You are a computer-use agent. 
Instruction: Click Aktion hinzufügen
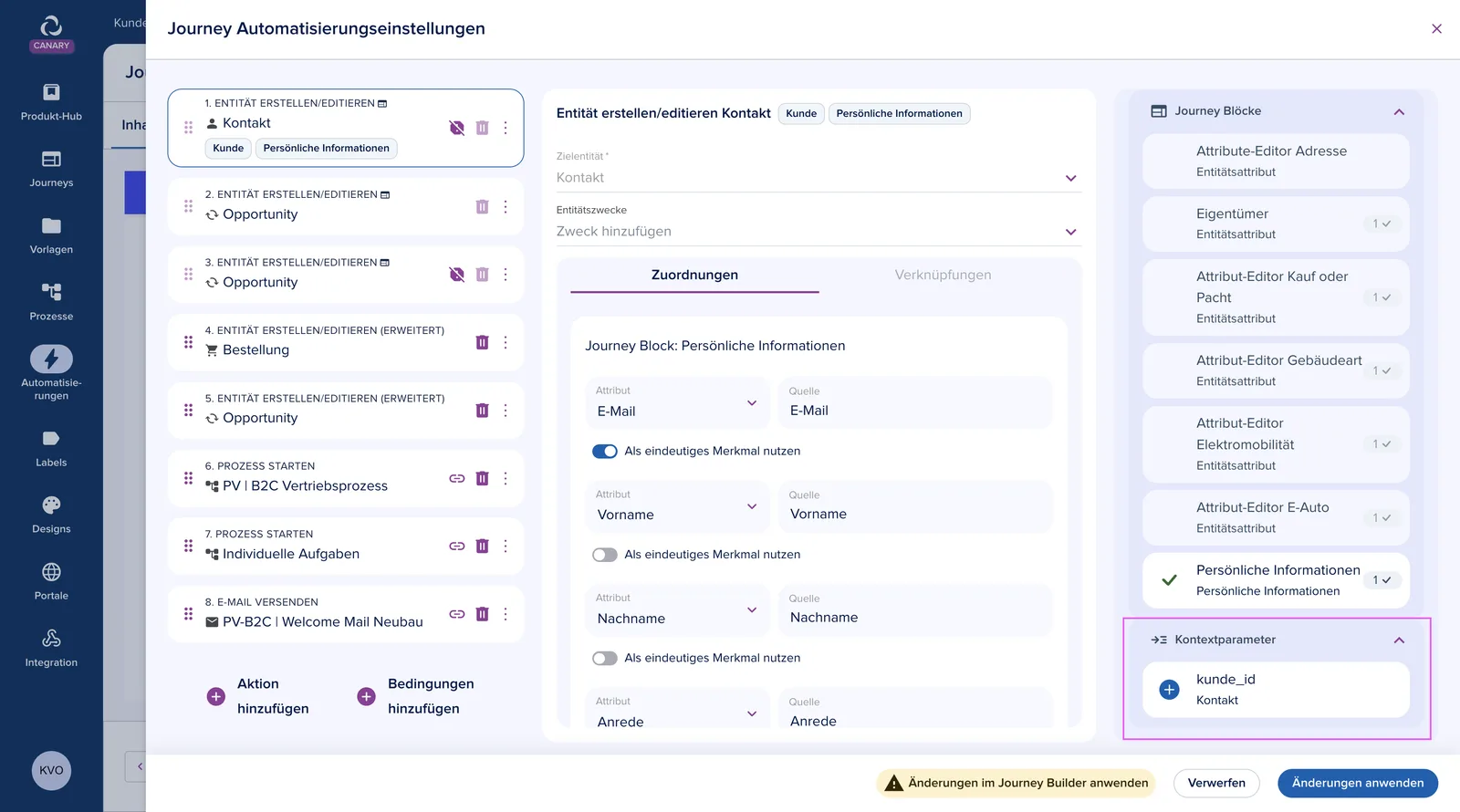258,696
